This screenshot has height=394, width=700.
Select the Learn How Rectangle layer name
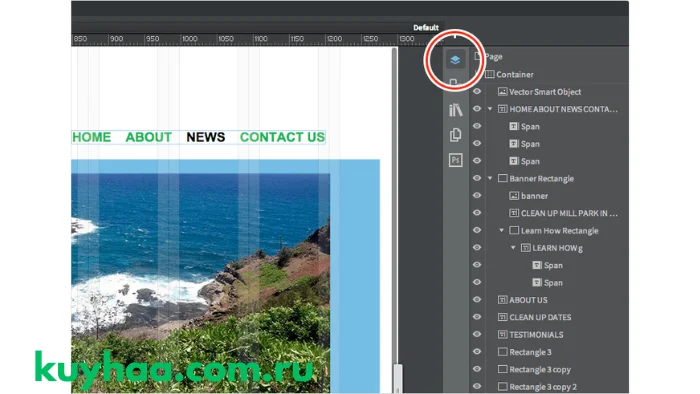(x=560, y=231)
